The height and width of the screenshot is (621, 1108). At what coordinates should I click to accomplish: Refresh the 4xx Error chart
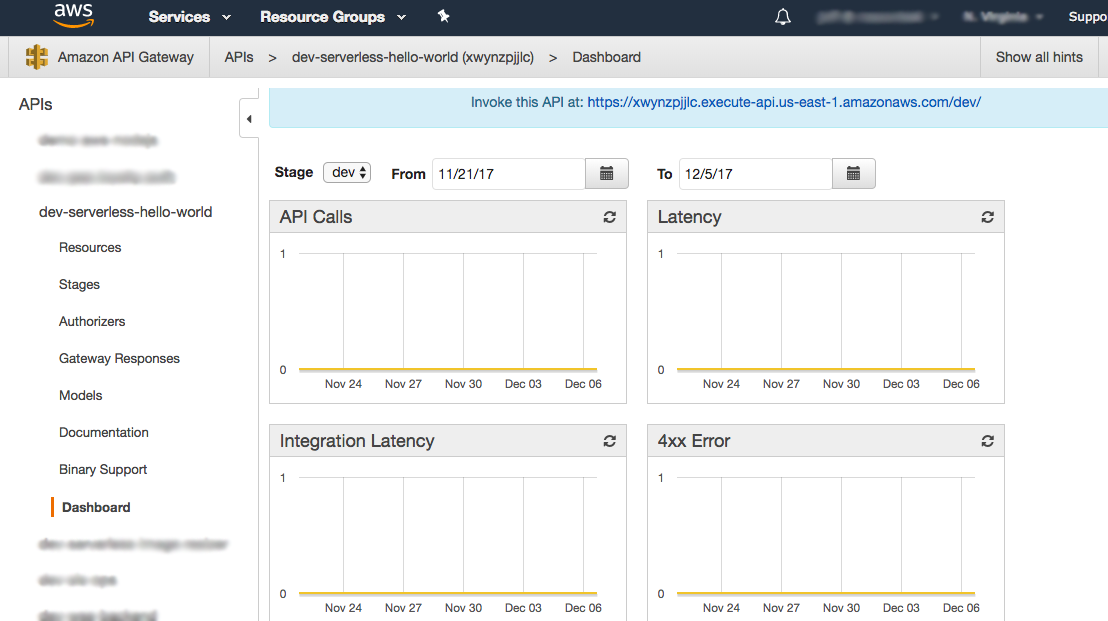987,441
